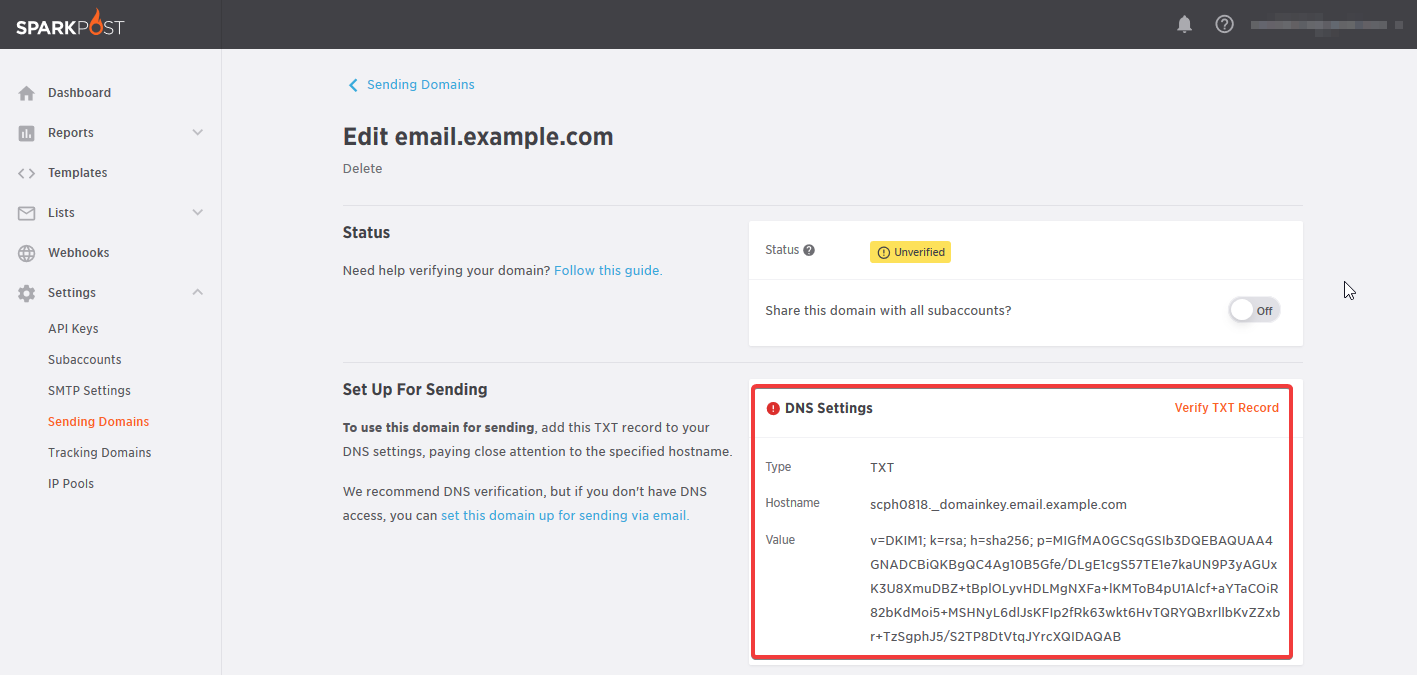Expand the Lists menu chevron
The image size is (1417, 675).
tap(198, 213)
